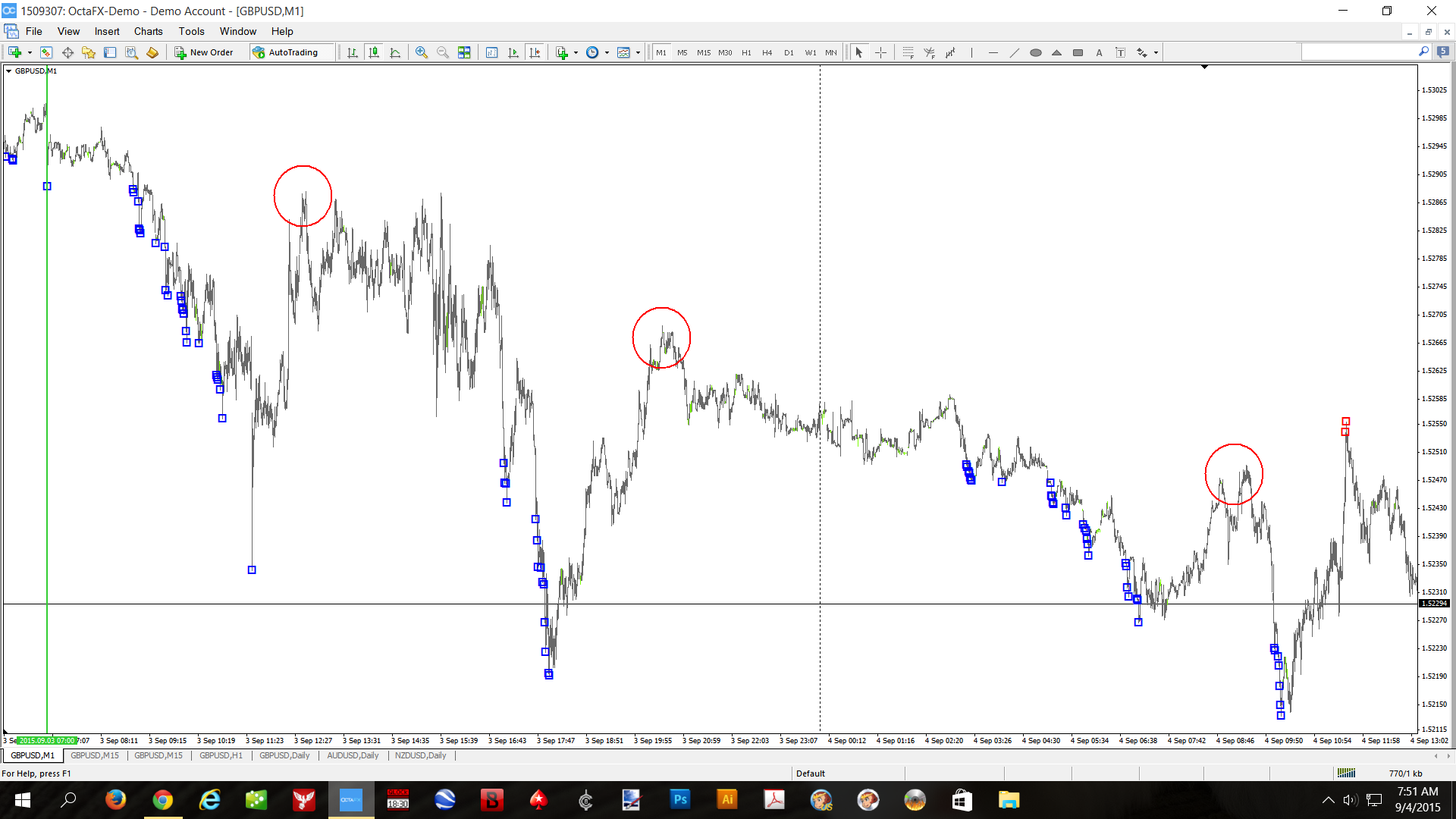Click the Arrows objects icon
The width and height of the screenshot is (1456, 819).
[x=1141, y=52]
